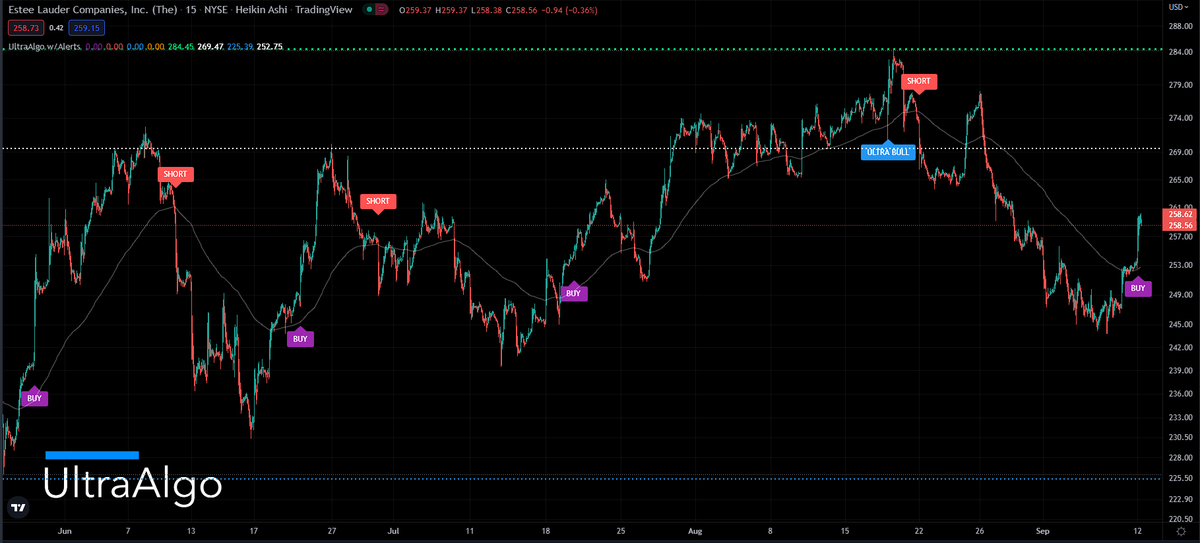This screenshot has width=1200, height=543.
Task: Click the SHORT signal before Jul
Action: [x=378, y=201]
